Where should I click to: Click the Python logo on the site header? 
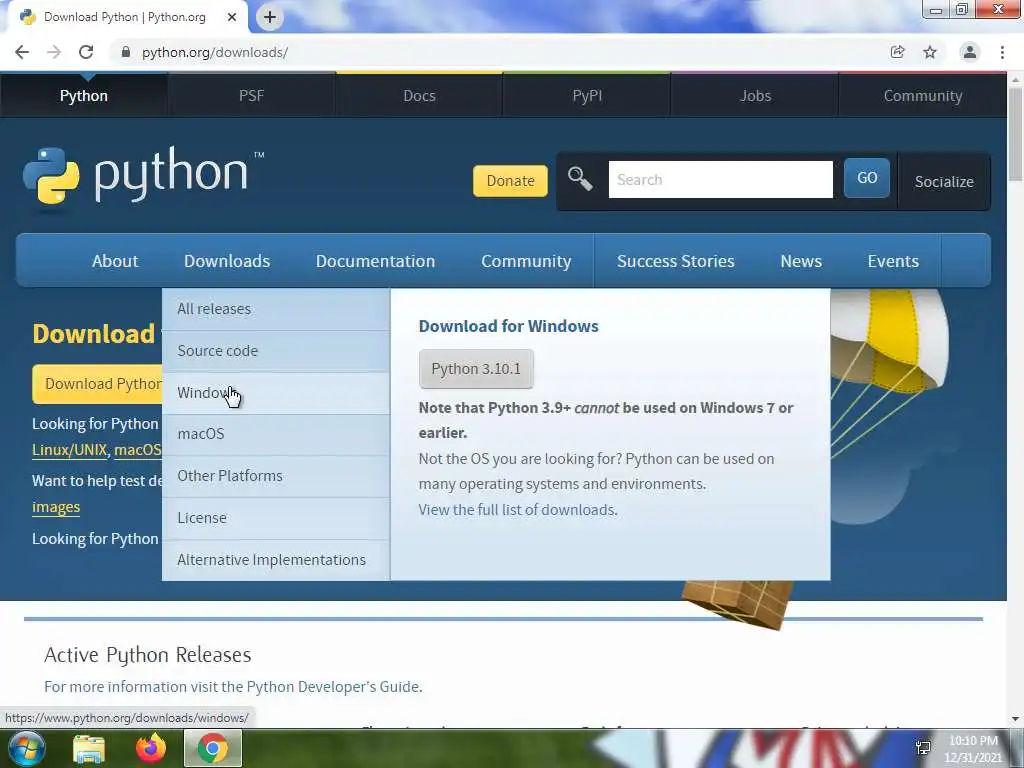[144, 176]
